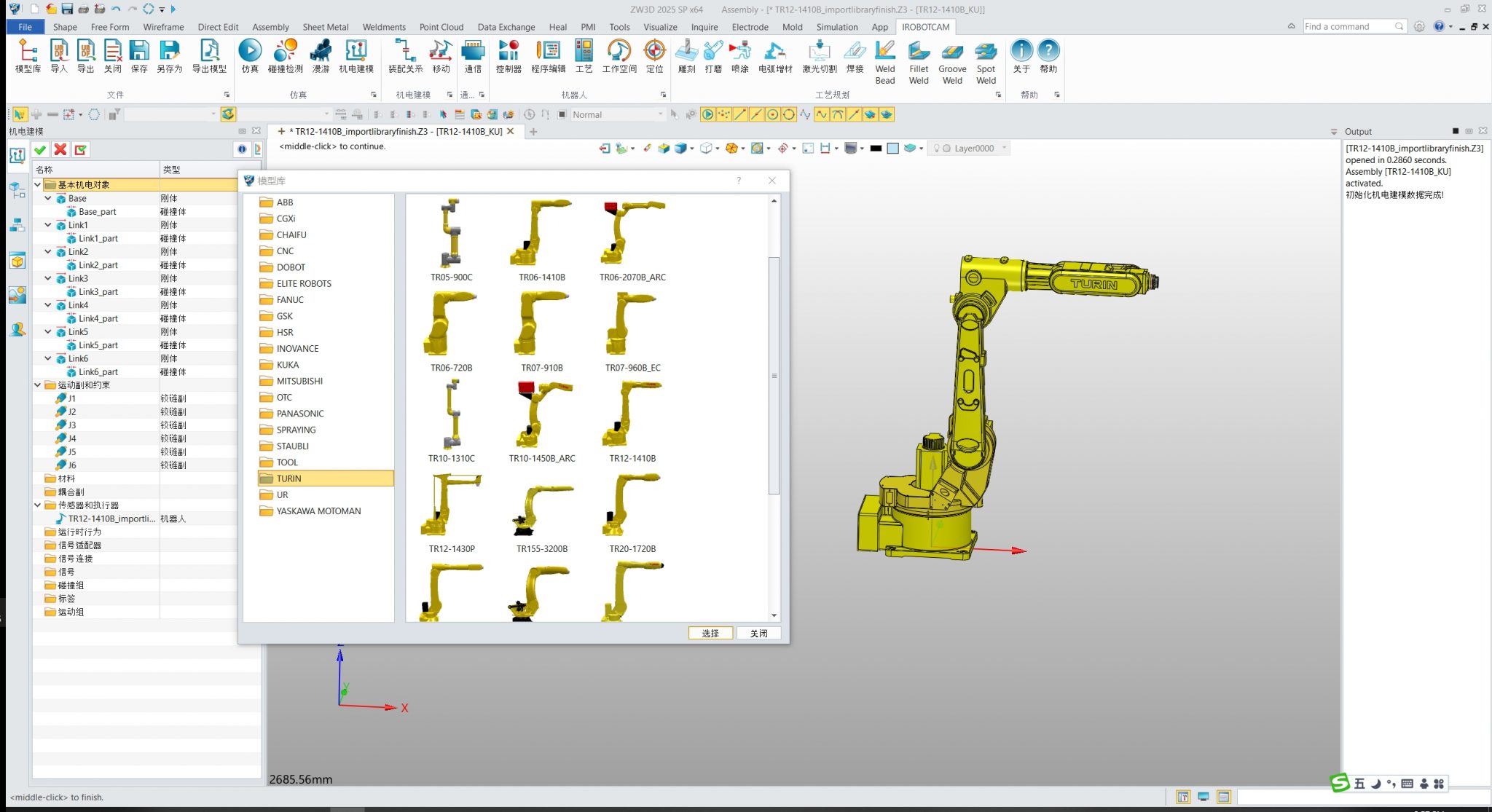Collapse the 运动副和约束 tree node
The width and height of the screenshot is (1492, 812).
pyautogui.click(x=38, y=385)
